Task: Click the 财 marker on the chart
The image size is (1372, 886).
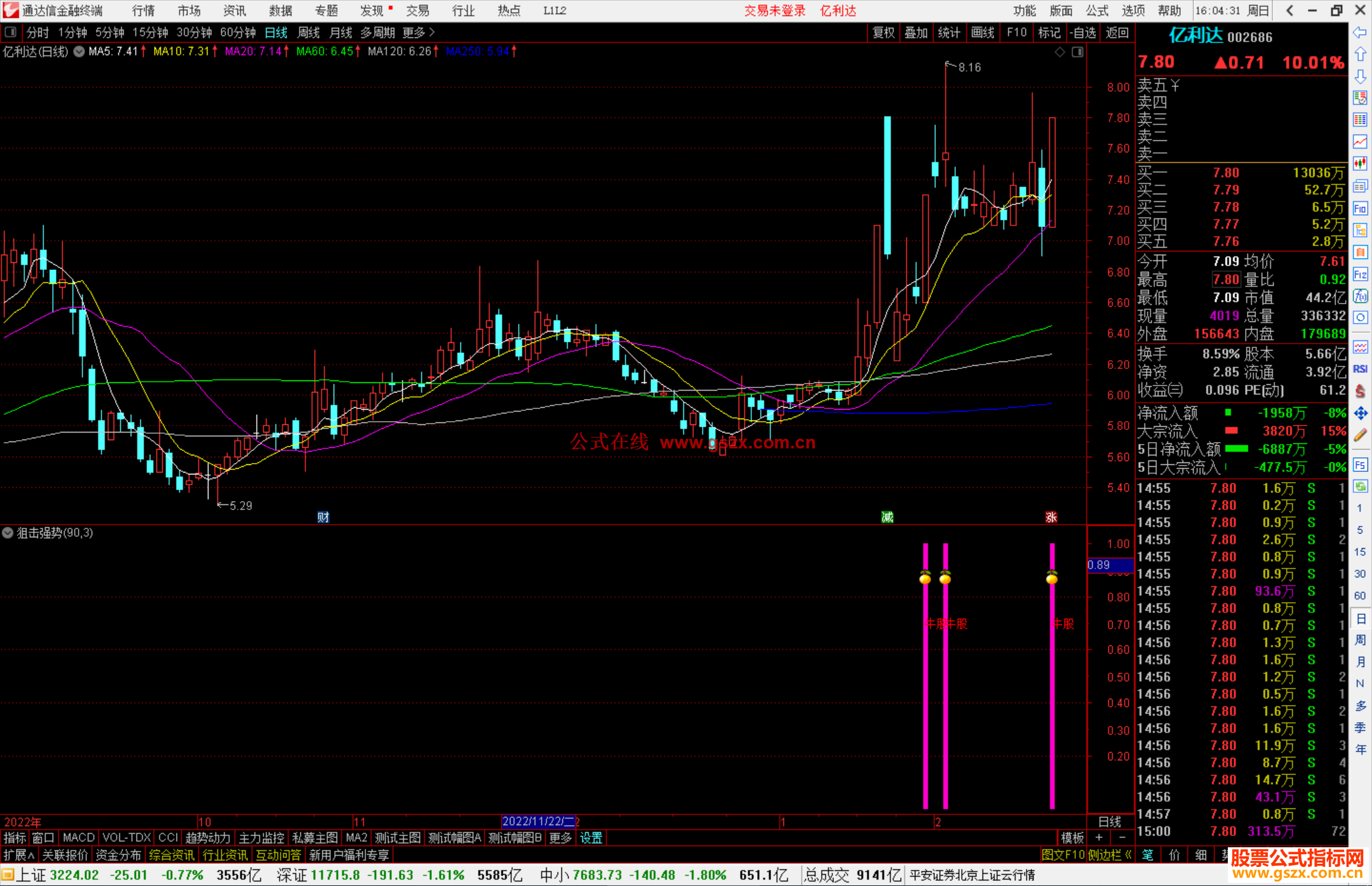Action: (323, 517)
